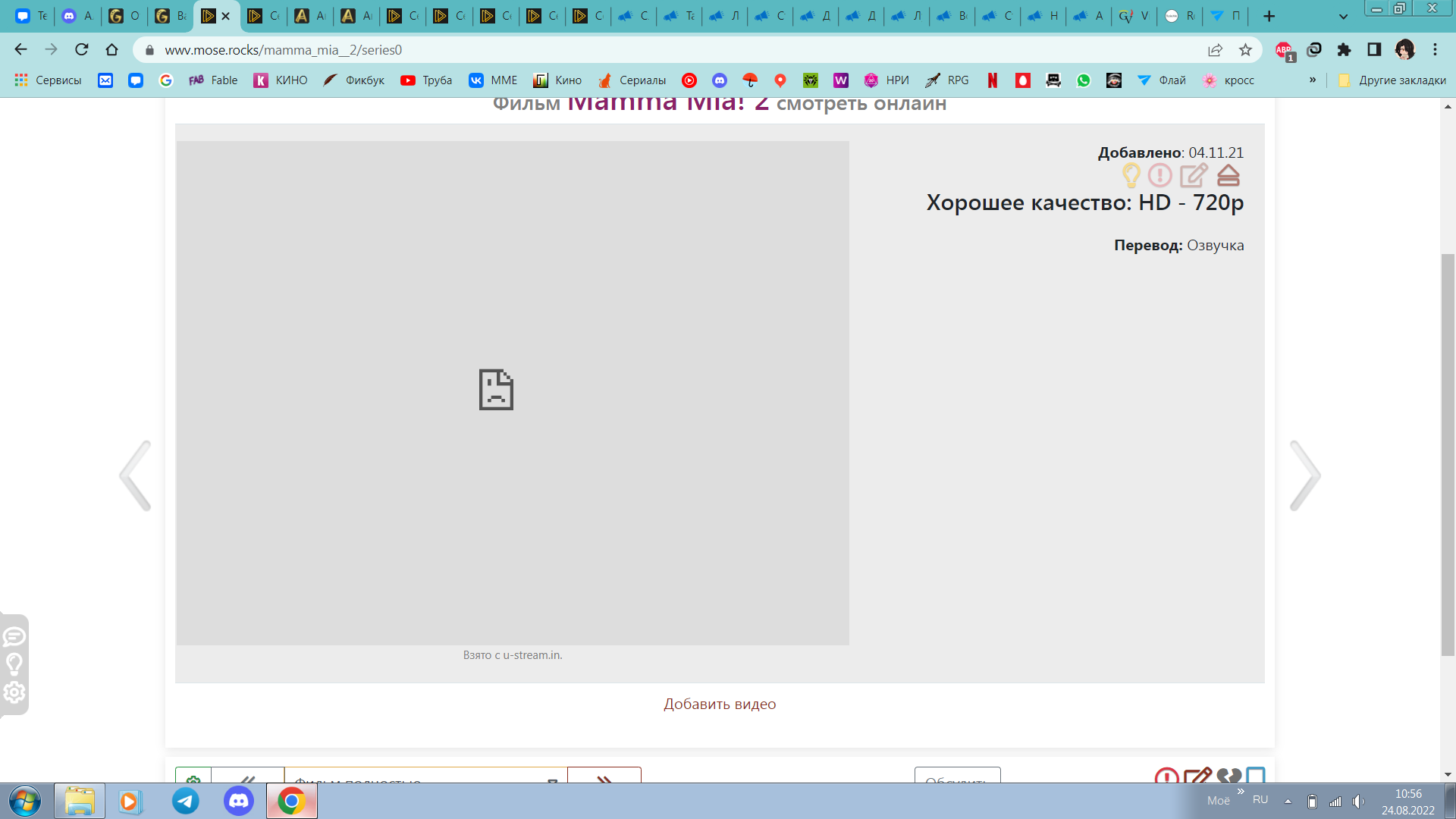Open the кросс bookmark
Image resolution: width=1456 pixels, height=819 pixels.
pyautogui.click(x=1228, y=80)
